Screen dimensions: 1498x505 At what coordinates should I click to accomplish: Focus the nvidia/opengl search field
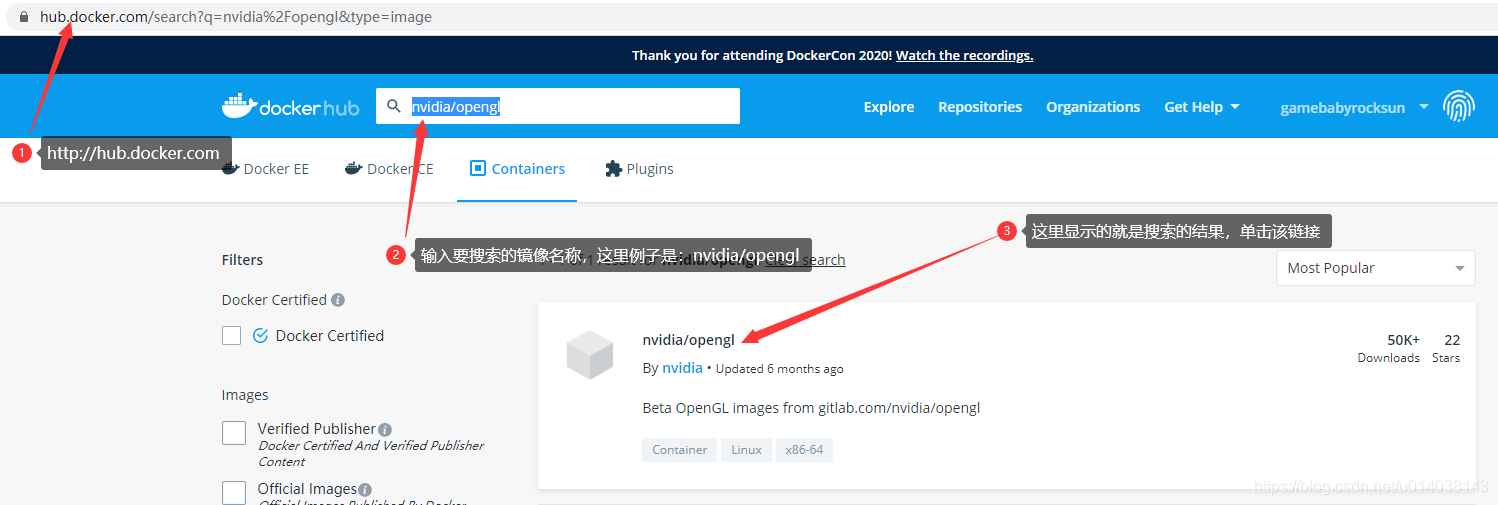[558, 106]
